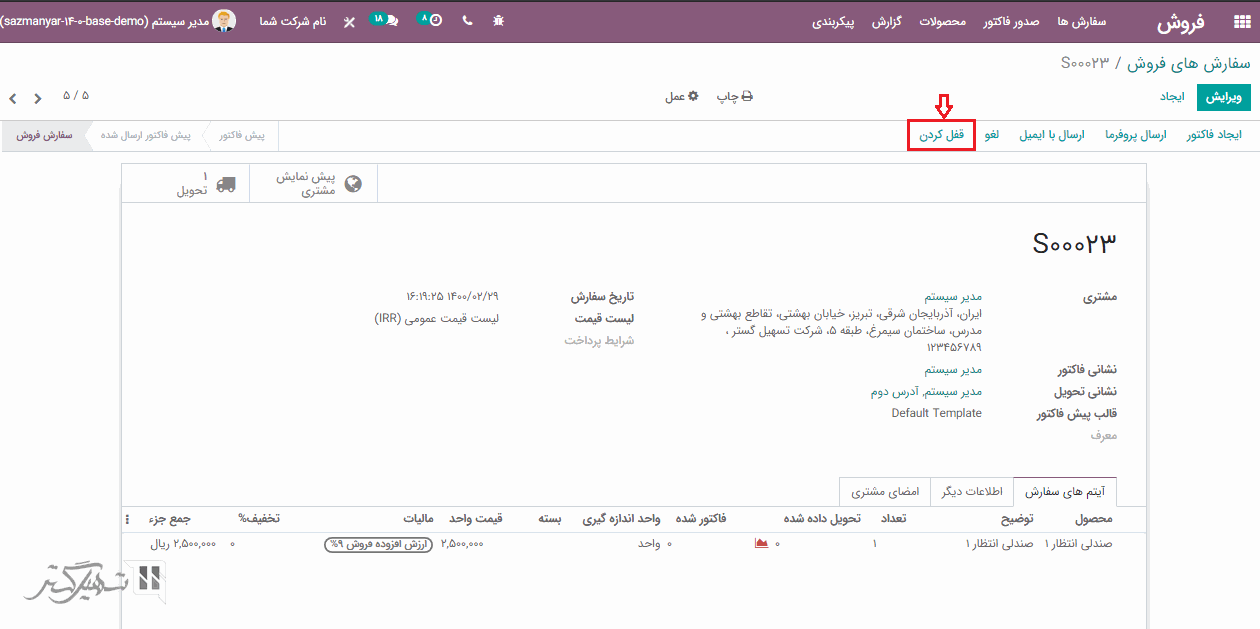Click the wrench tools icon
1260x629 pixels.
tap(349, 21)
